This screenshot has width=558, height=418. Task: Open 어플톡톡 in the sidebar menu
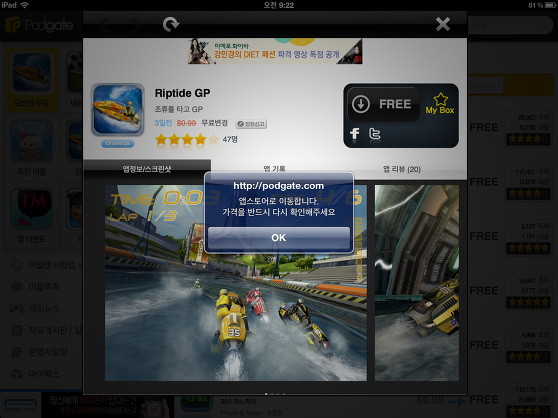(x=36, y=287)
